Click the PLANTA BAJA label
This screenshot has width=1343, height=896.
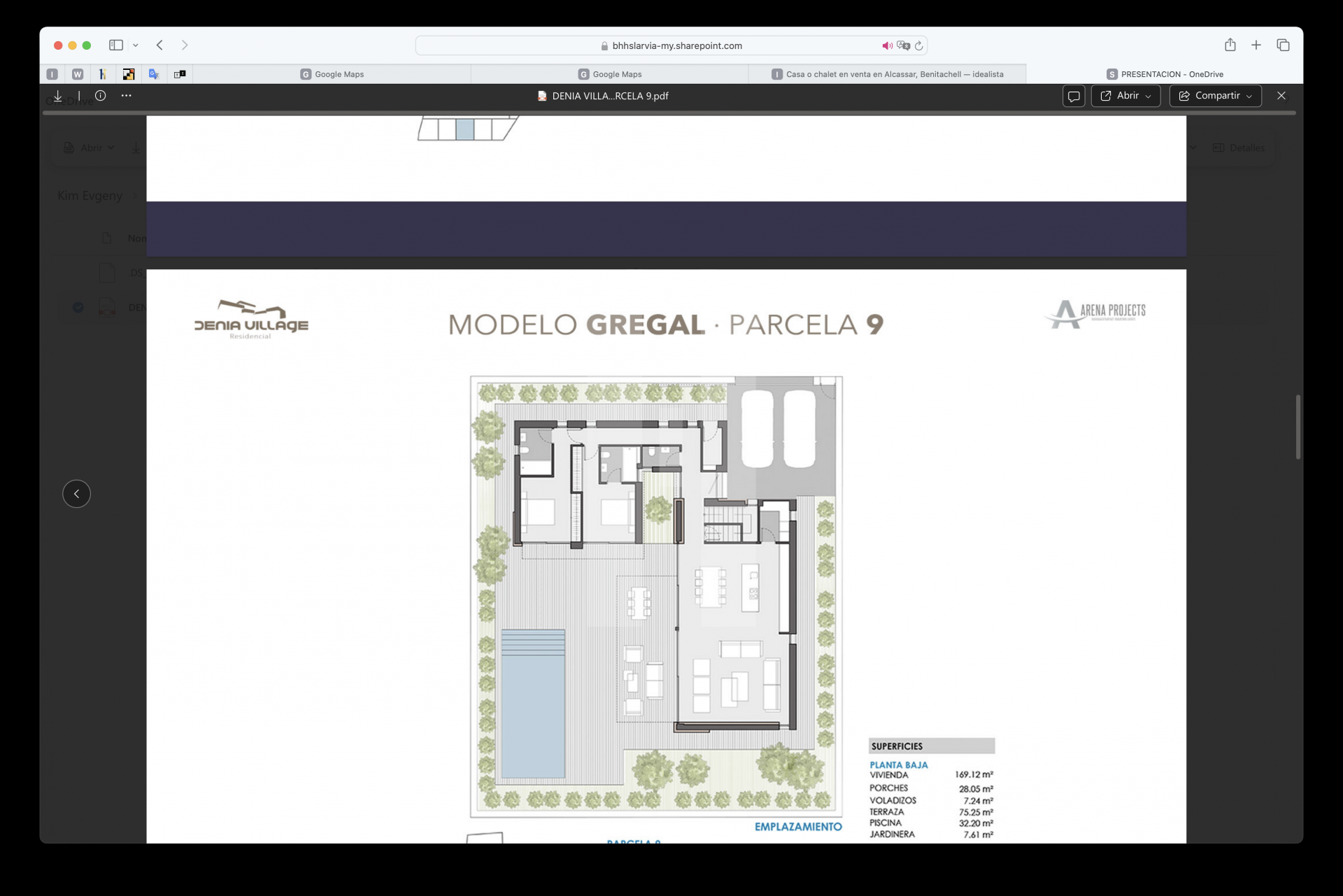point(899,765)
